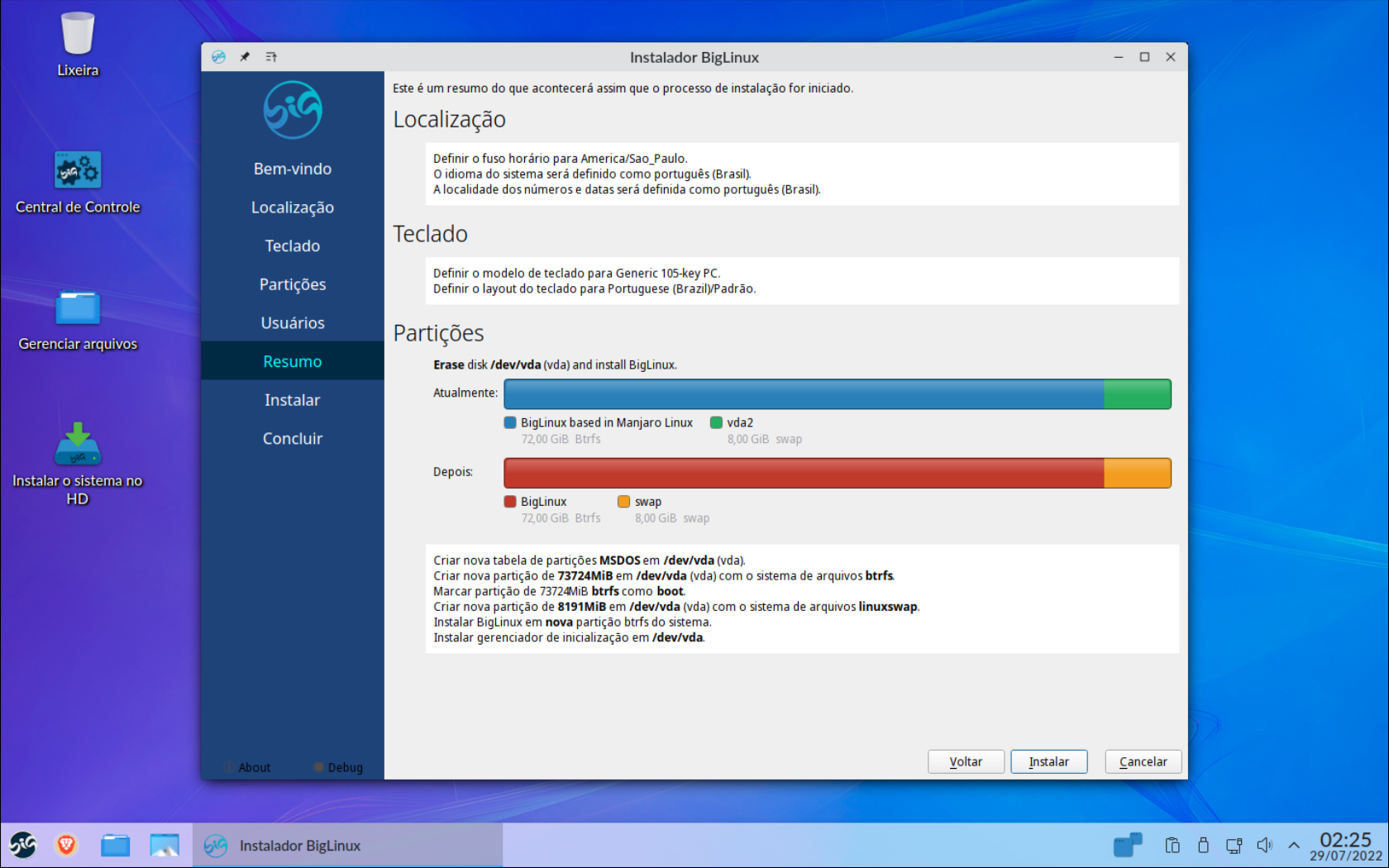Click the Partições section heading

point(438,333)
